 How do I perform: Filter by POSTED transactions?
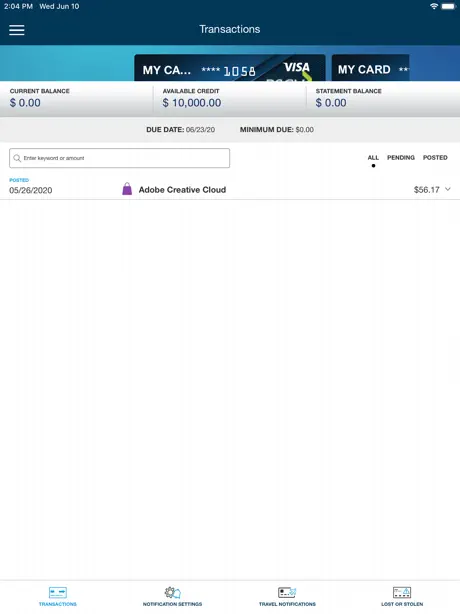(435, 157)
